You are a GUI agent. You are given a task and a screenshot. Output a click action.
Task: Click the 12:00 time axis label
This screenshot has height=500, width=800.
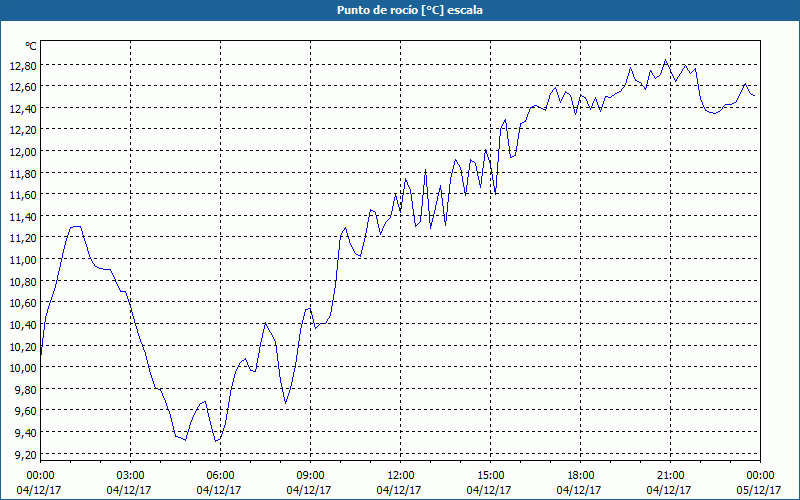pyautogui.click(x=401, y=476)
